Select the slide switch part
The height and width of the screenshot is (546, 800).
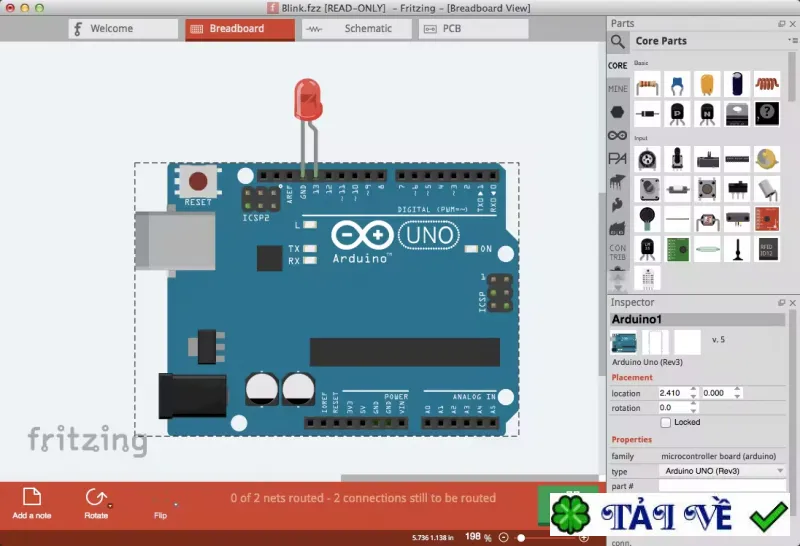click(737, 189)
